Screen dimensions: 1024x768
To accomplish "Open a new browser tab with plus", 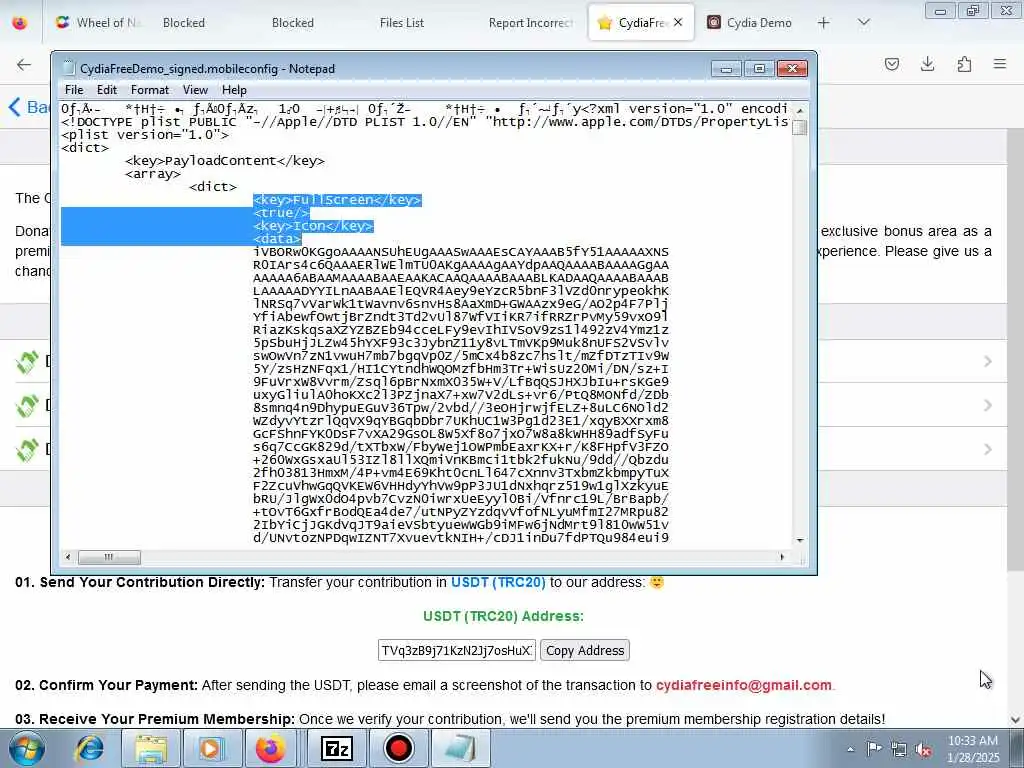I will coord(824,23).
